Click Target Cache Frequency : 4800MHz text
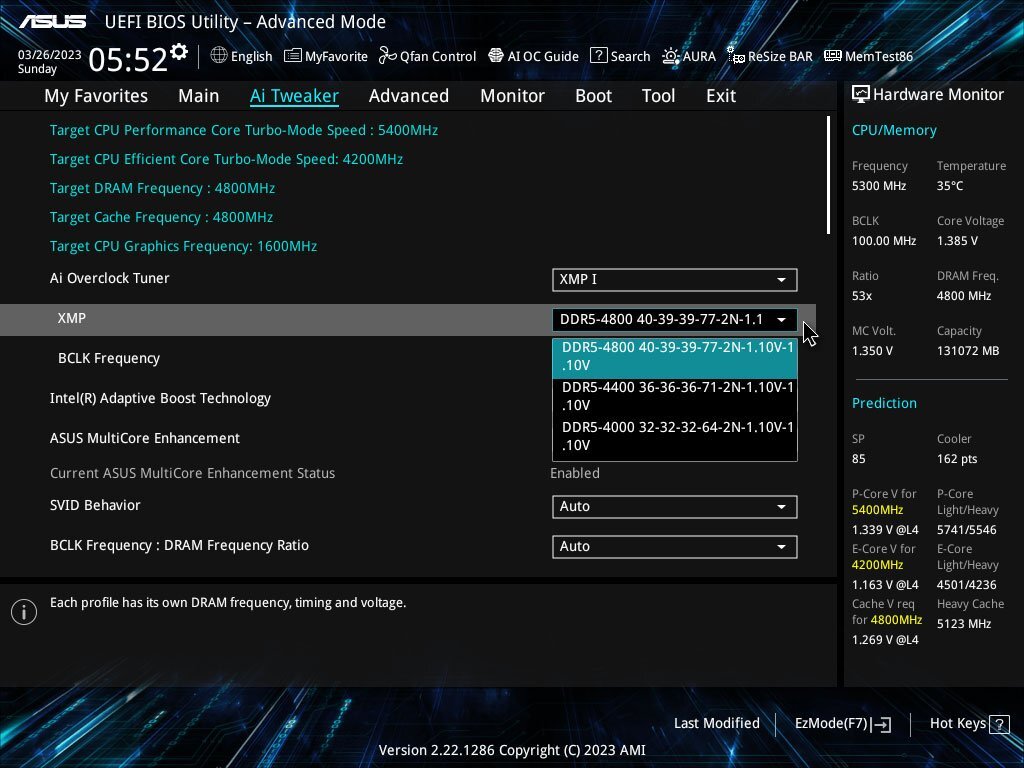Viewport: 1024px width, 768px height. click(161, 217)
